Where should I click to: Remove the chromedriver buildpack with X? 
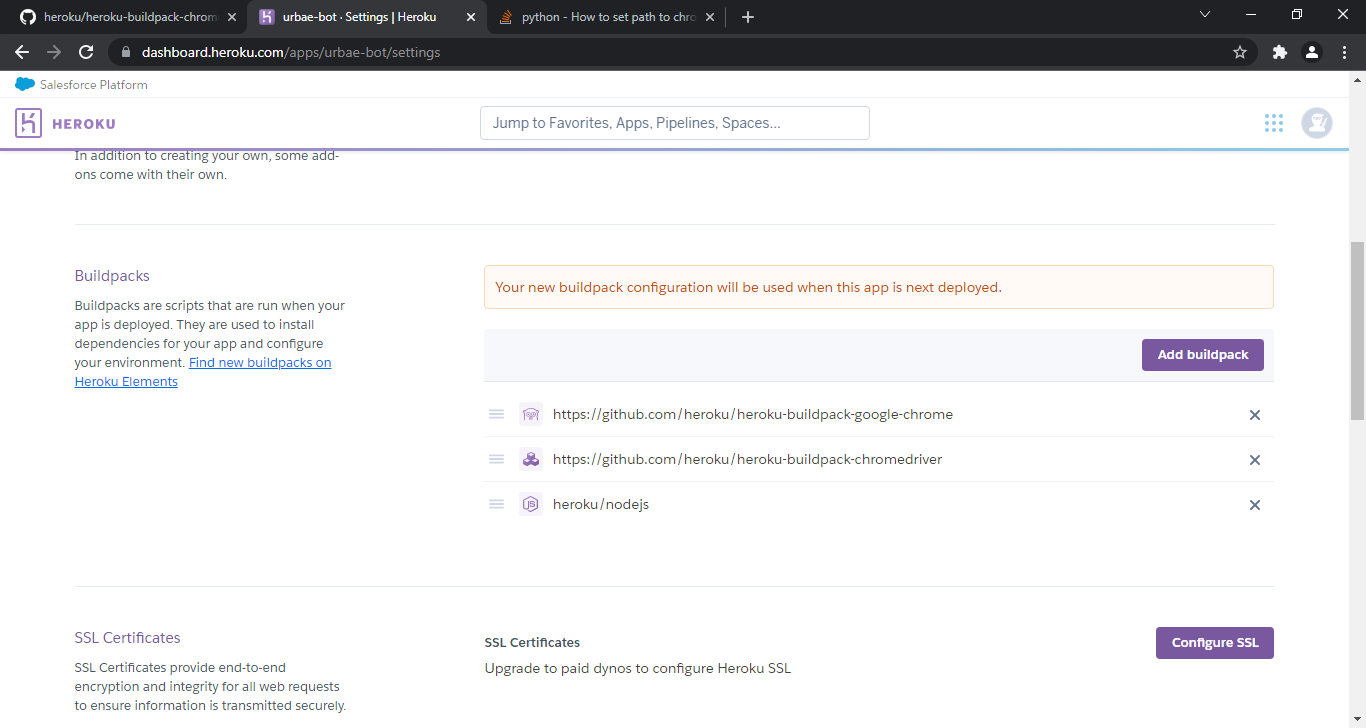[1254, 460]
